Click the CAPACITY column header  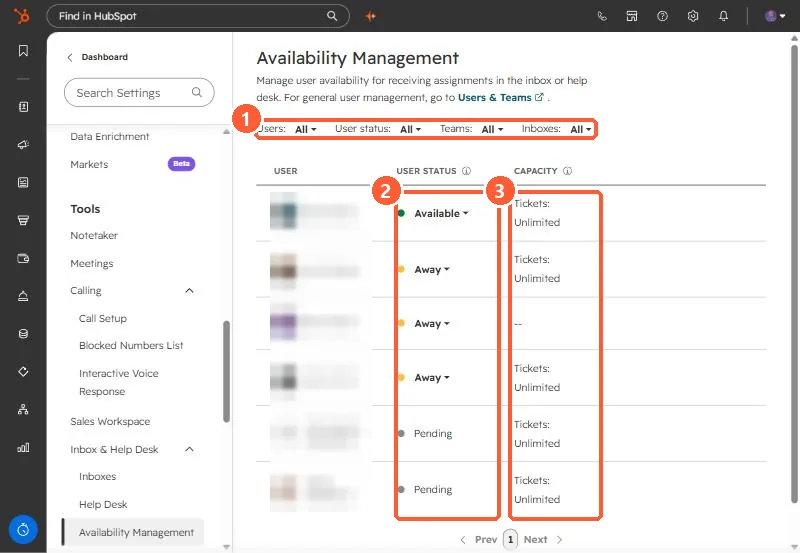pos(536,171)
